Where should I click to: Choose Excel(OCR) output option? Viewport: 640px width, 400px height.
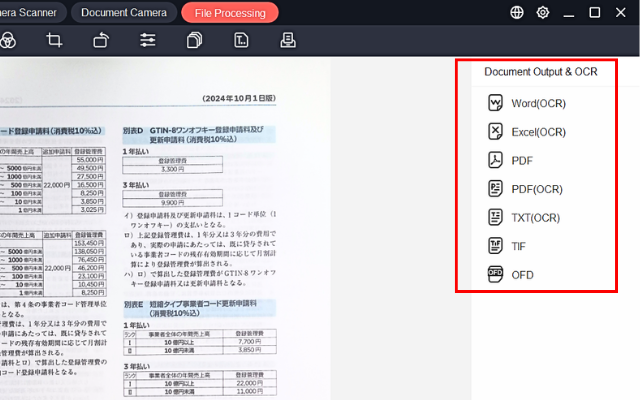(538, 132)
